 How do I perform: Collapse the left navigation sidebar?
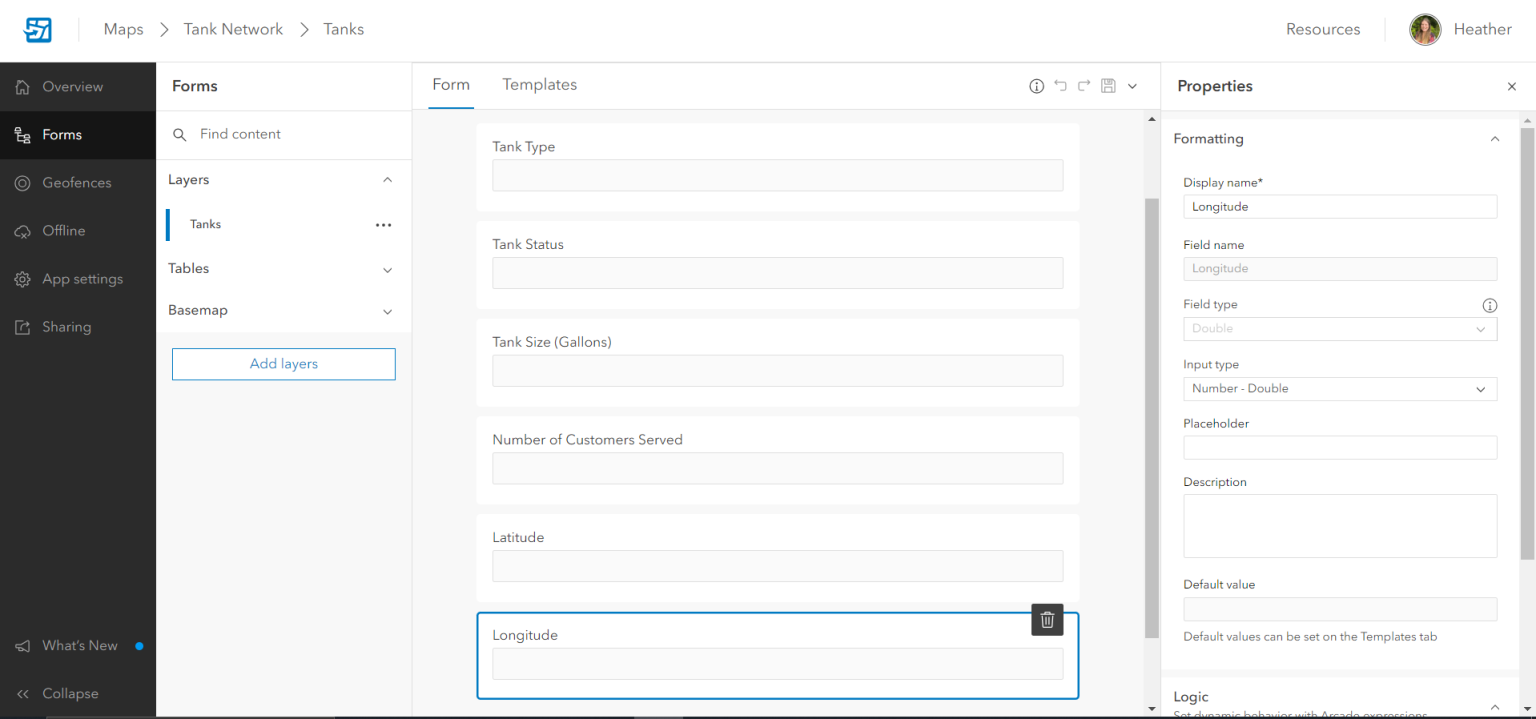(x=58, y=693)
